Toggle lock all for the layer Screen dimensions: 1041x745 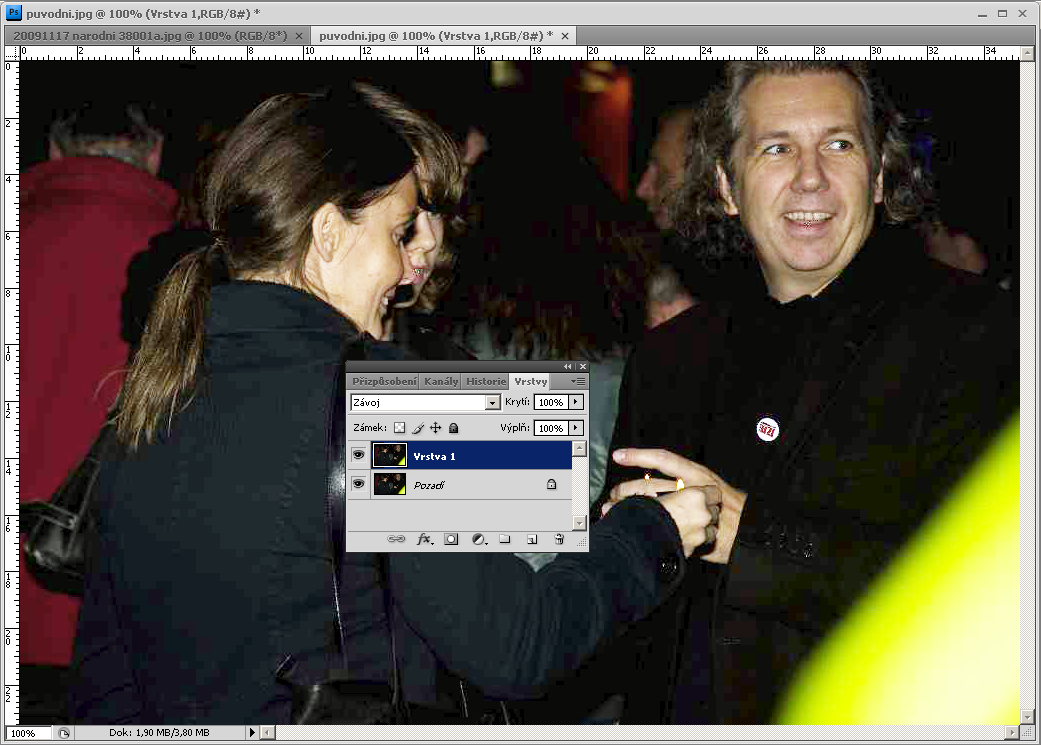[x=453, y=428]
